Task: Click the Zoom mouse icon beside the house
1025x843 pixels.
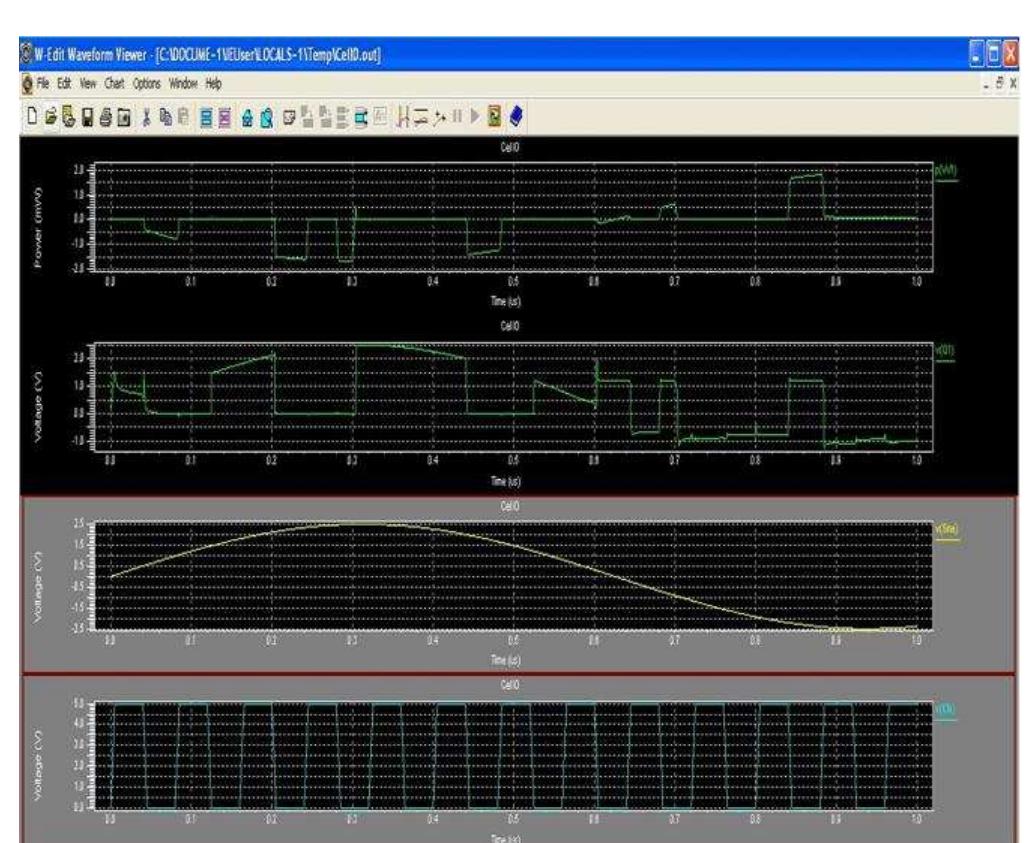Action: 267,118
